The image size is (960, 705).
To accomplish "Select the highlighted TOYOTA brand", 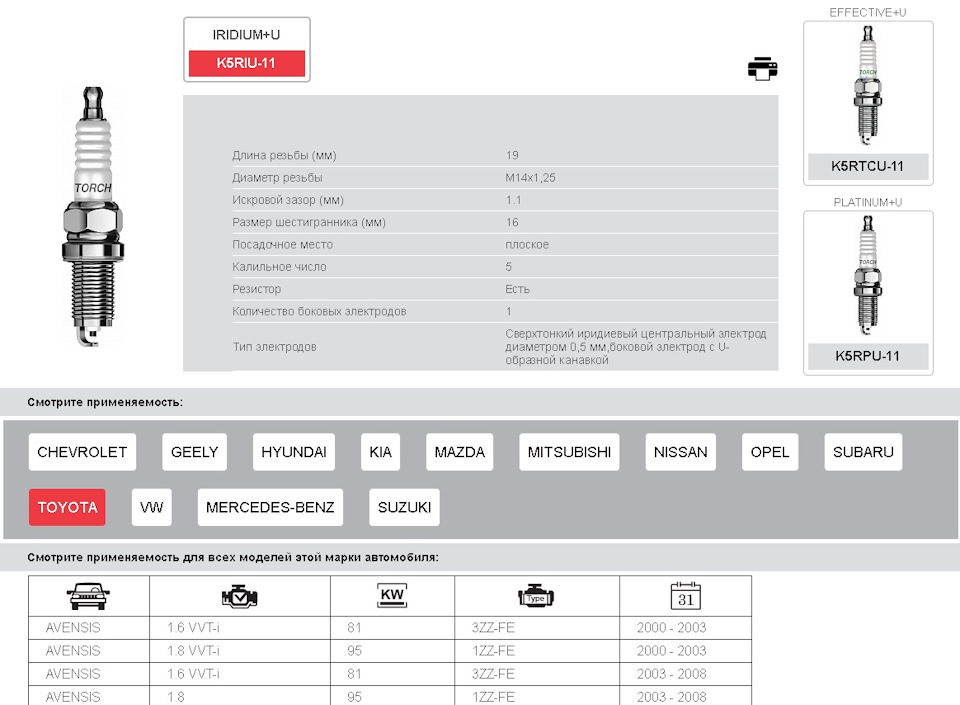I will [x=67, y=507].
